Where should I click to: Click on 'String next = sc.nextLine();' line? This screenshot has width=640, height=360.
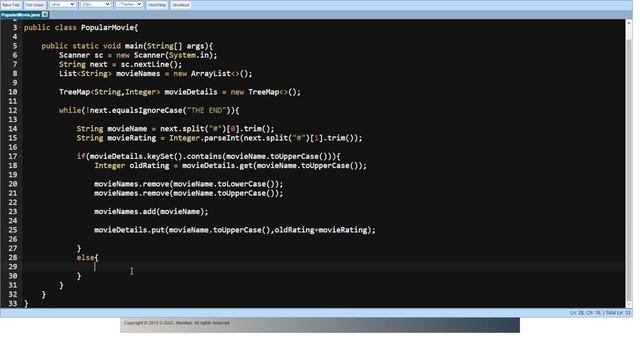120,64
